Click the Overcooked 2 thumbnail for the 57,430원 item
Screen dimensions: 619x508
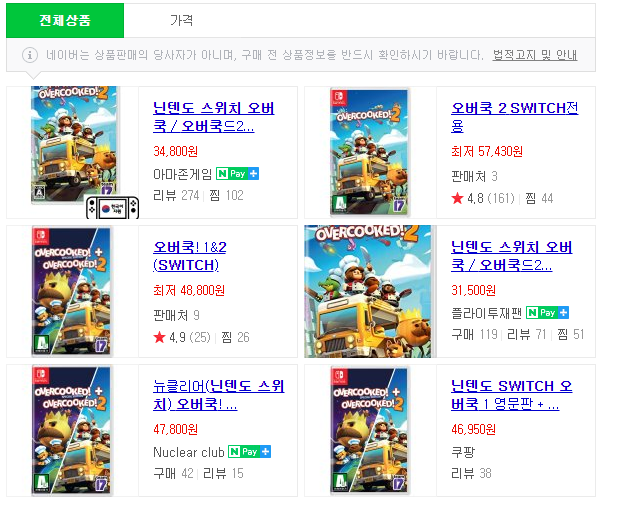coord(370,152)
